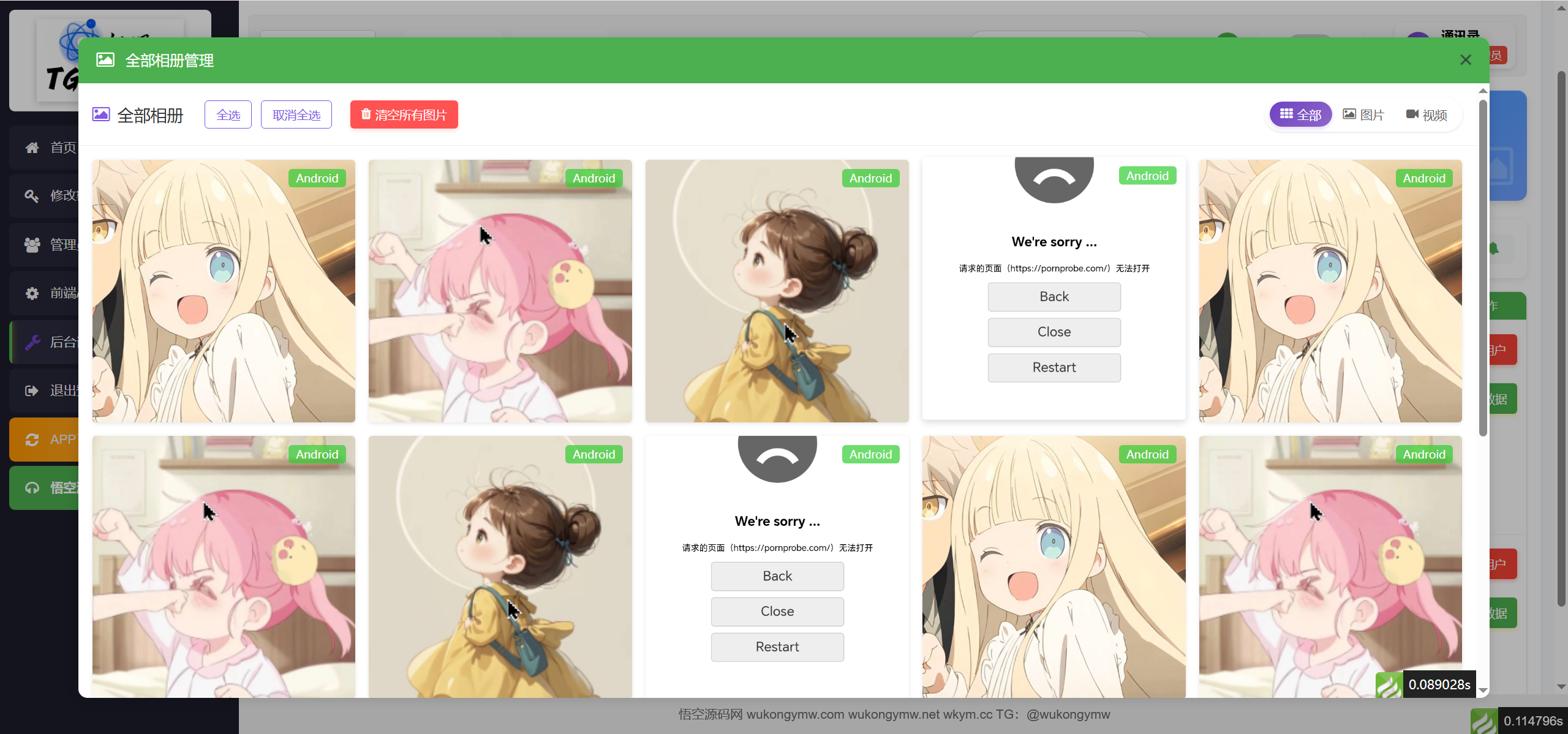Click the refresh icon on the orange APP button
Viewport: 1568px width, 734px height.
(x=32, y=440)
